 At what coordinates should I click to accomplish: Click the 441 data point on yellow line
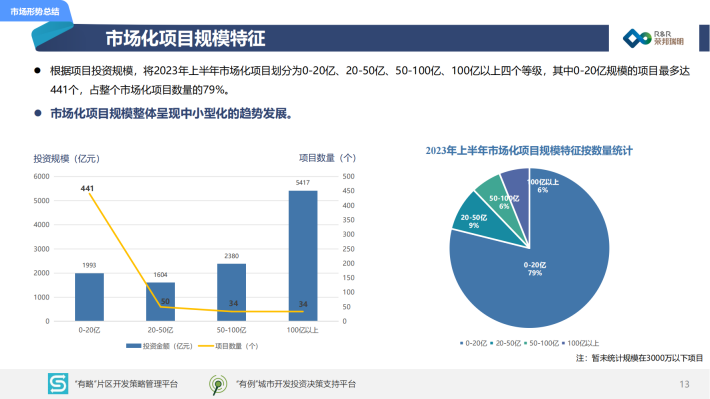click(90, 194)
